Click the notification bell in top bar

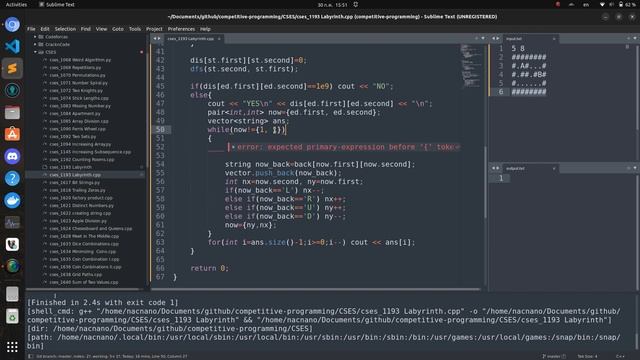tap(356, 4)
